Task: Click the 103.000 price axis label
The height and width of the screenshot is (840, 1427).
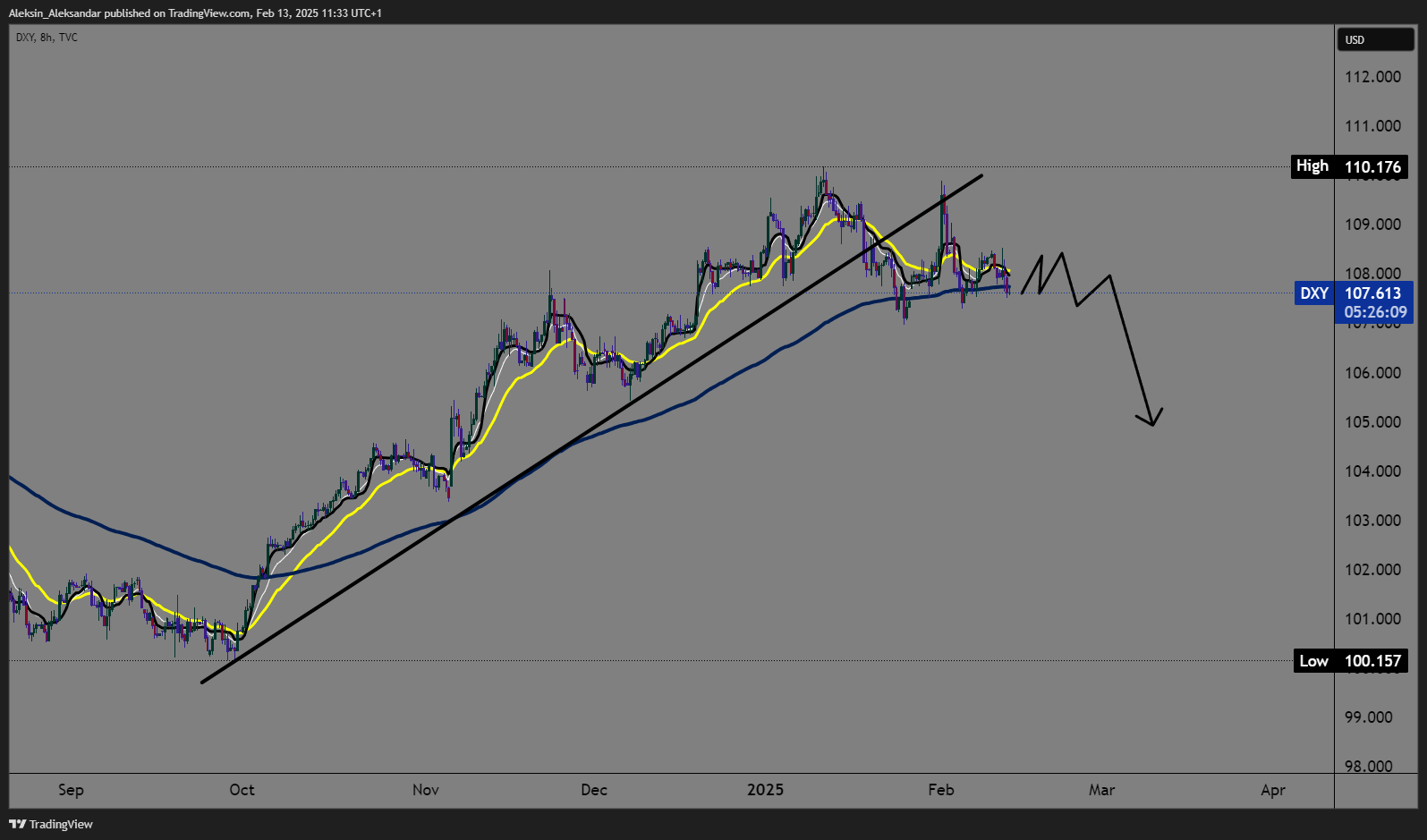Action: [x=1372, y=521]
